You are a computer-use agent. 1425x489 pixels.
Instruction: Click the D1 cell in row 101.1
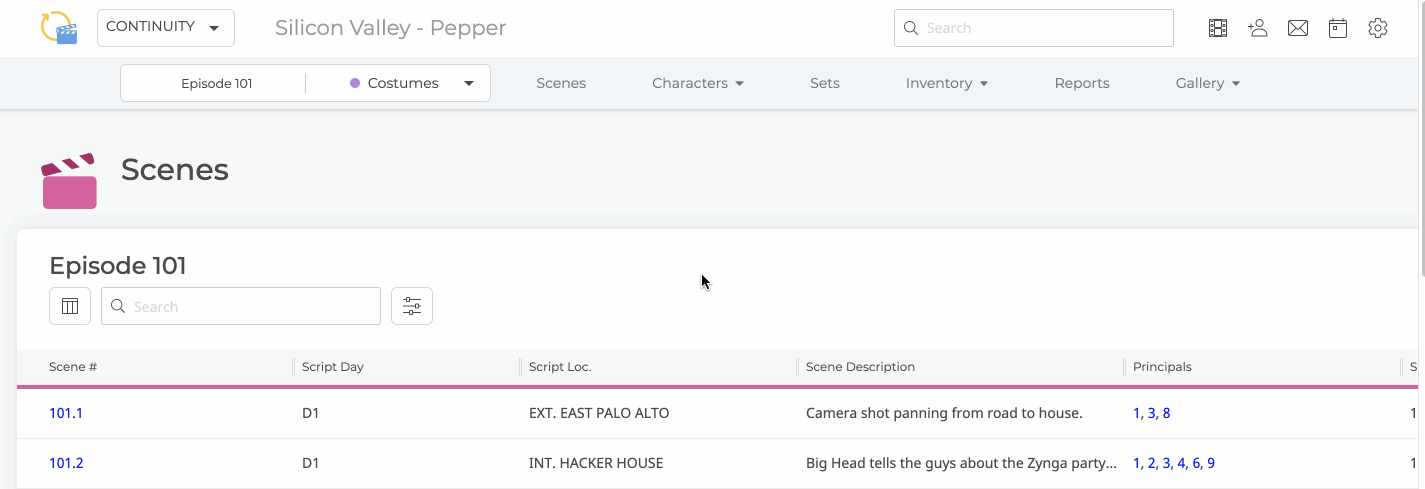click(310, 413)
